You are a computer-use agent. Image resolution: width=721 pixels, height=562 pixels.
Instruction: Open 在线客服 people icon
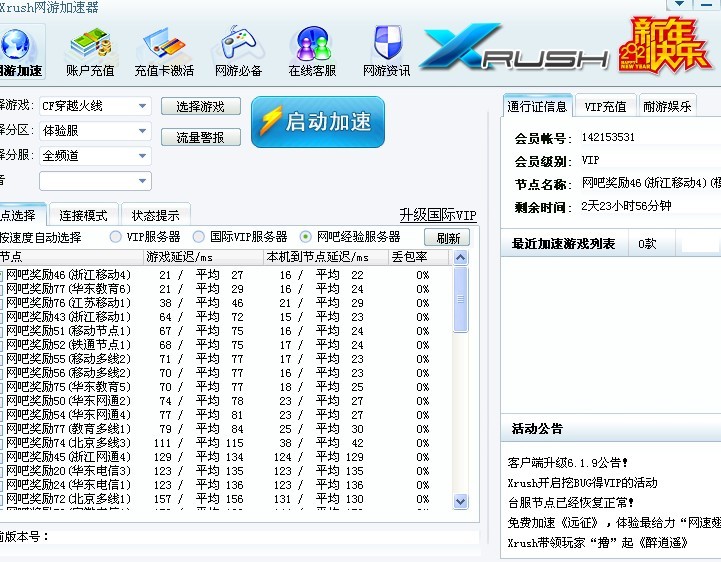coord(312,52)
